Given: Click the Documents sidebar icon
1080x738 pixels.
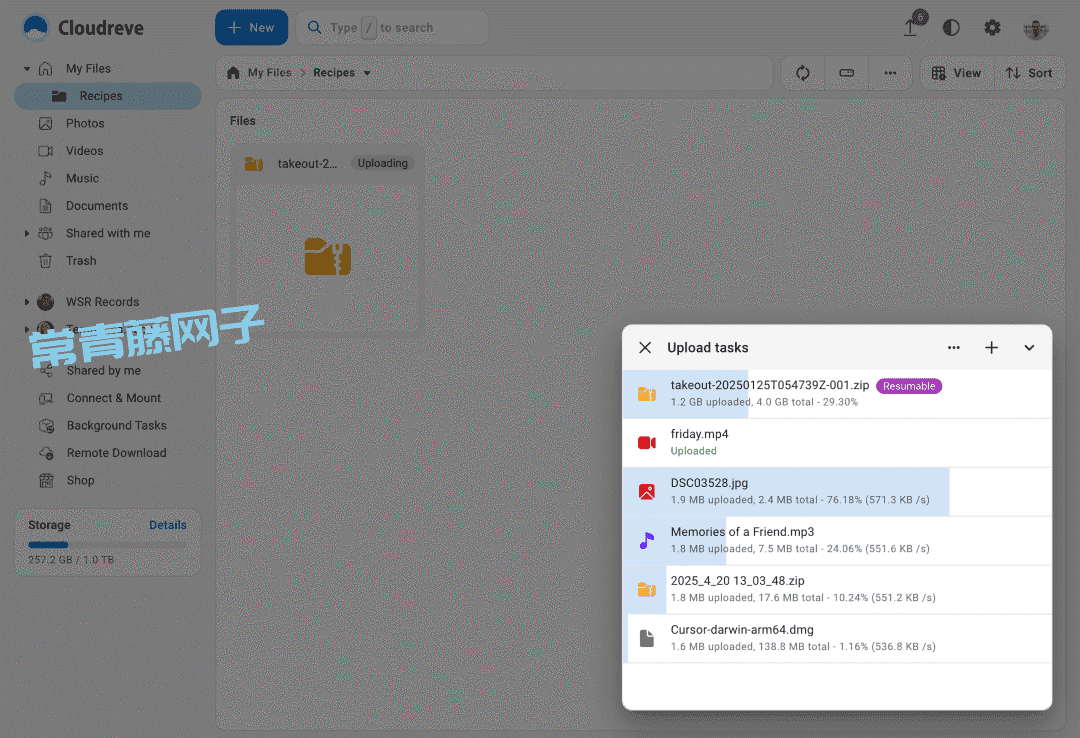Looking at the screenshot, I should click(x=45, y=206).
